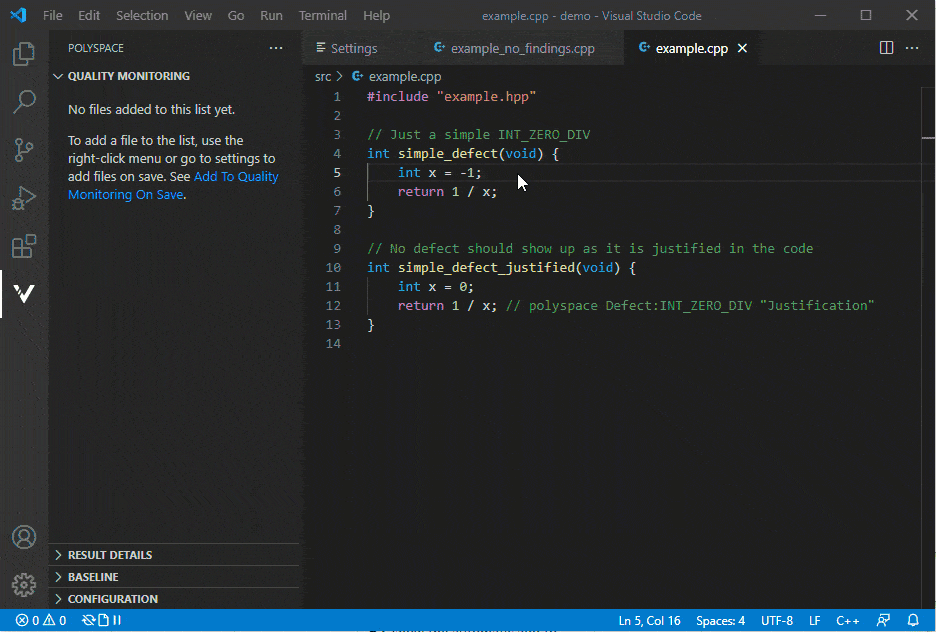
Task: Open the Extensions view icon
Action: pyautogui.click(x=24, y=246)
